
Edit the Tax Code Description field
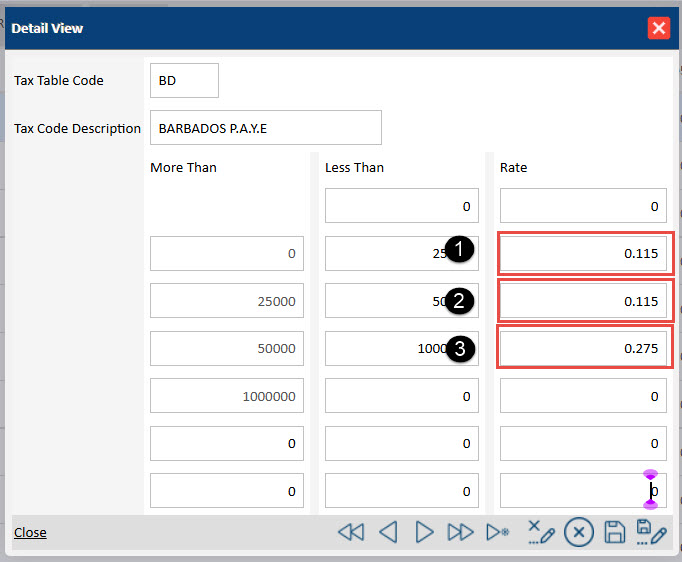[265, 128]
